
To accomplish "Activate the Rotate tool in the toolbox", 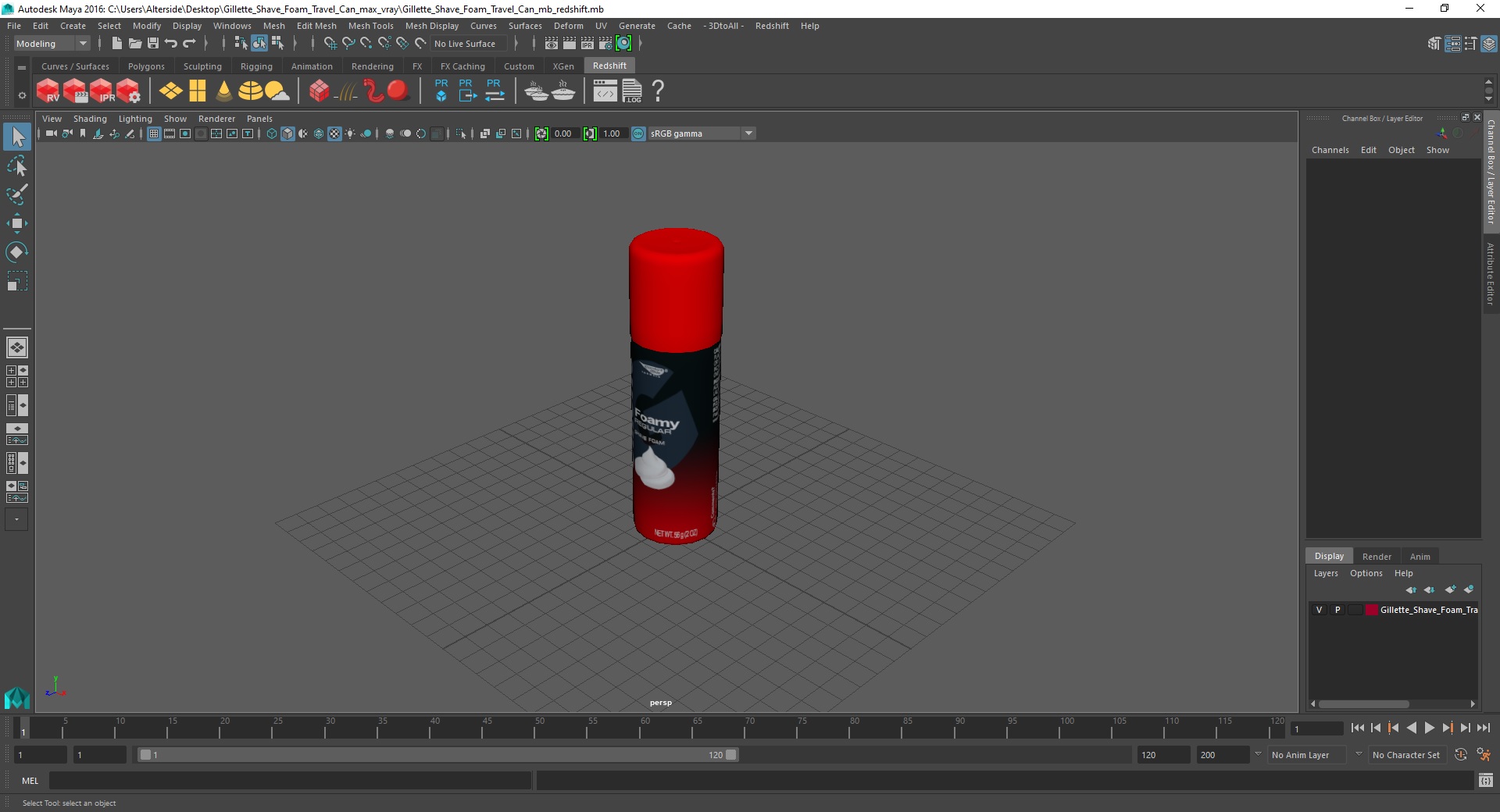I will click(x=17, y=252).
